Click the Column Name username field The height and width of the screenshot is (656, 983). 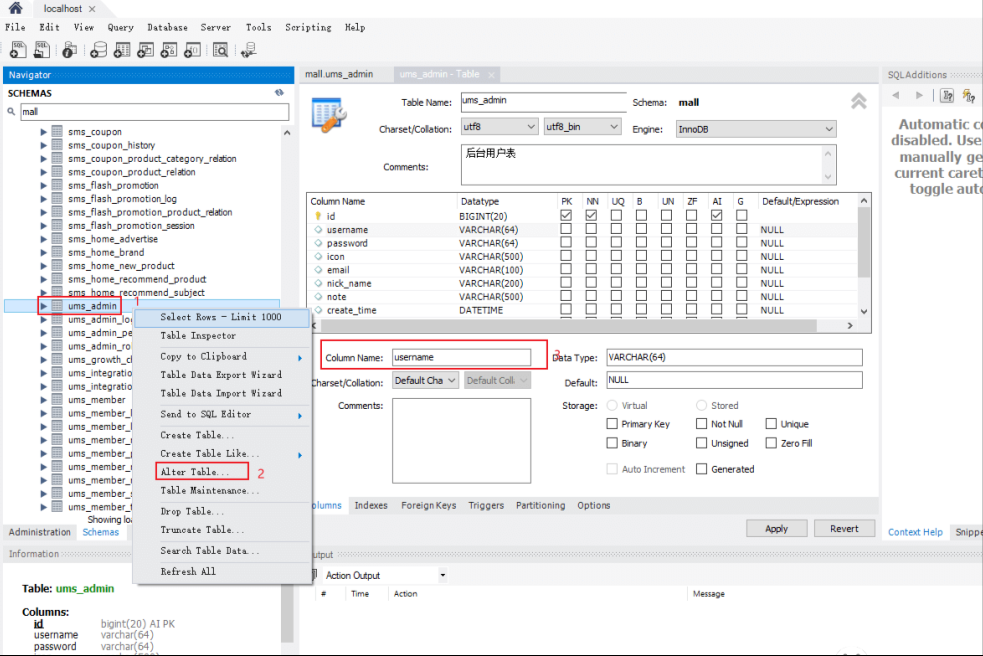click(x=461, y=357)
